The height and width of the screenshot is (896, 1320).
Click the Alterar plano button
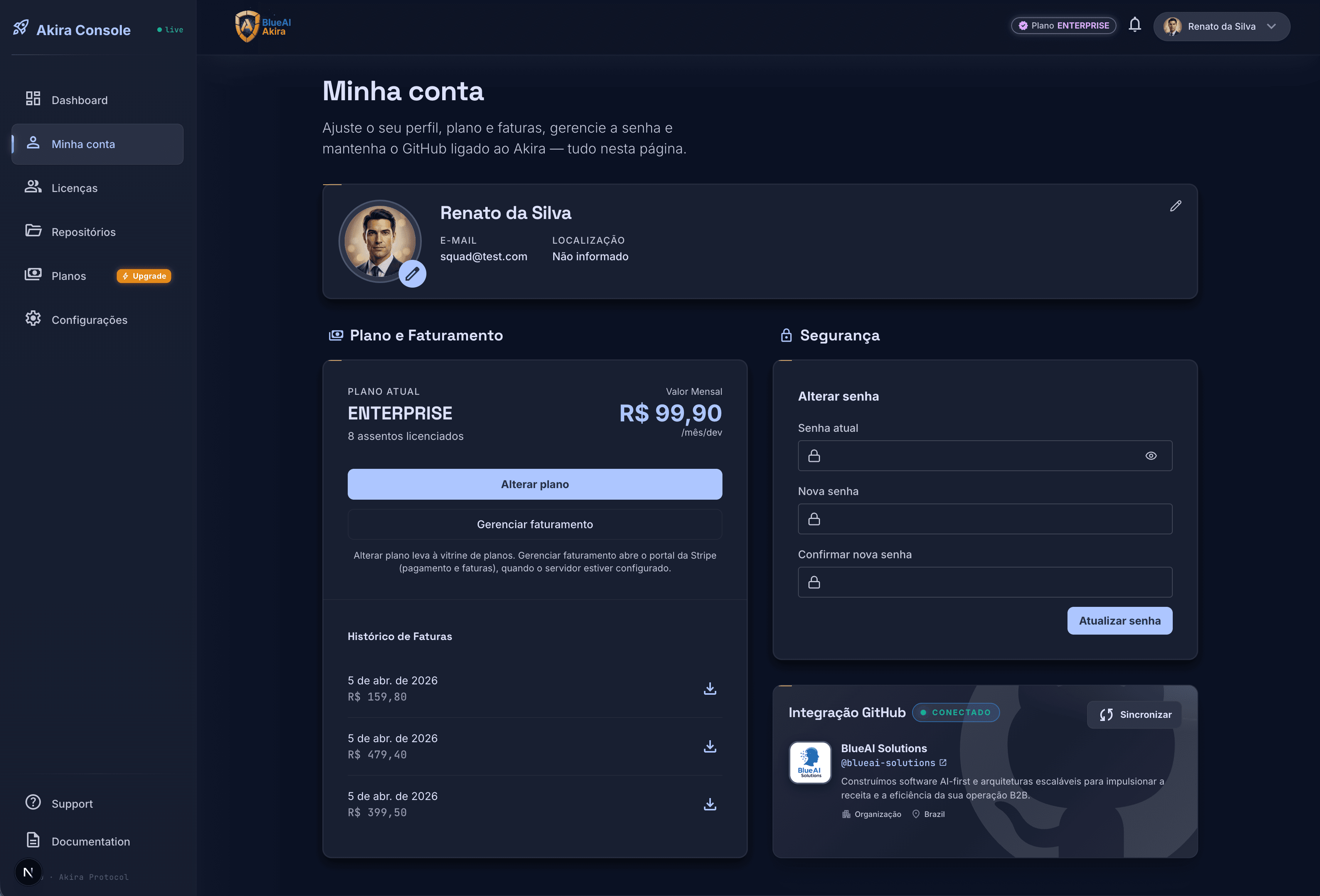(534, 484)
